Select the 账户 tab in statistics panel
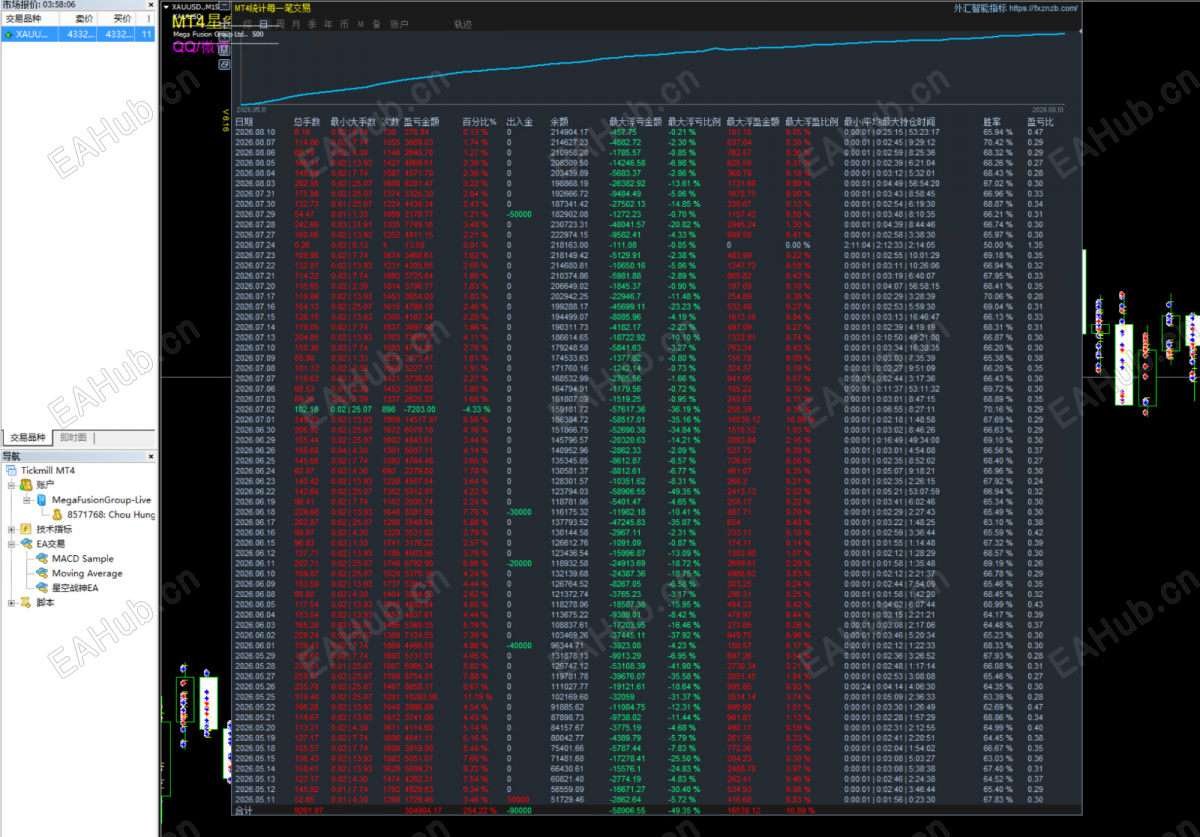Screen dimensions: 1200x837 click(x=398, y=23)
